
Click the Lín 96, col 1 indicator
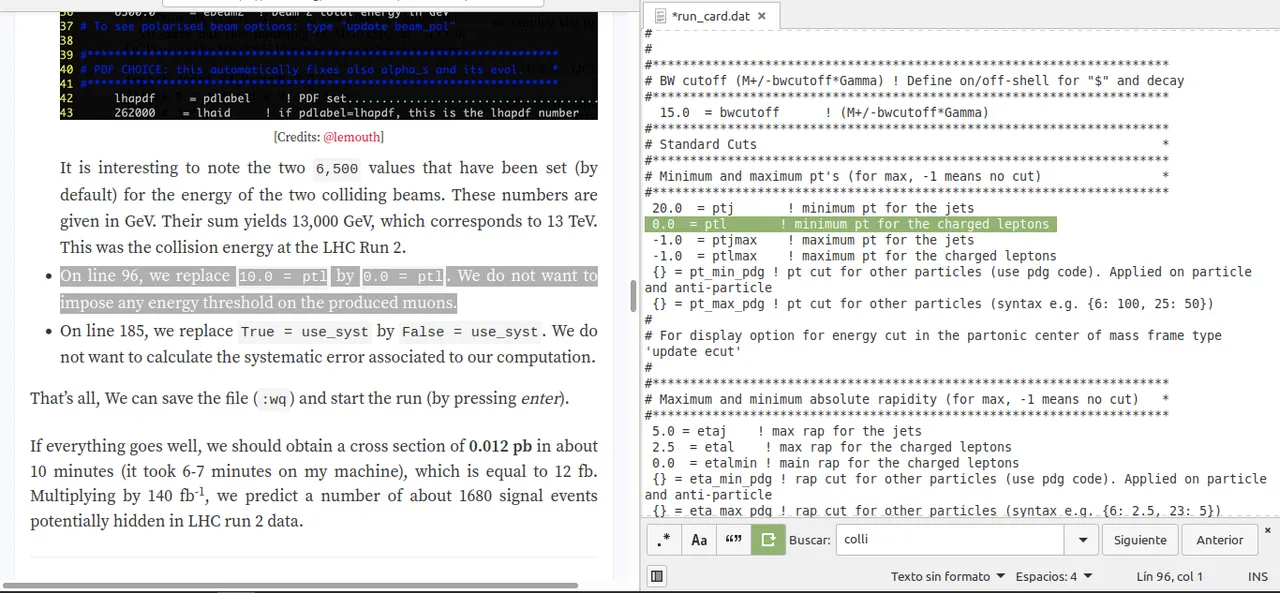(1170, 576)
